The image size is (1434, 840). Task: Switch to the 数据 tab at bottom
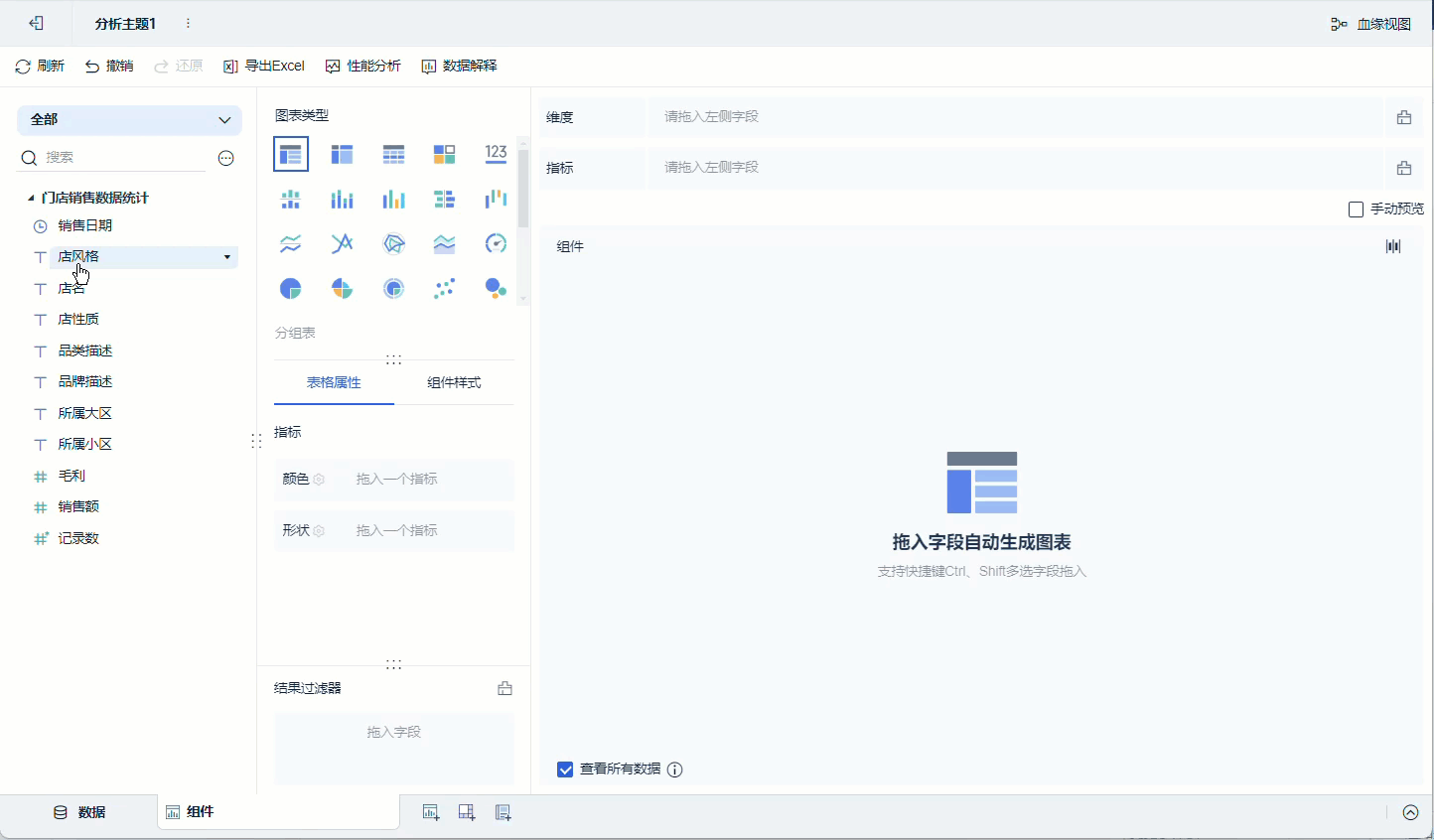79,812
